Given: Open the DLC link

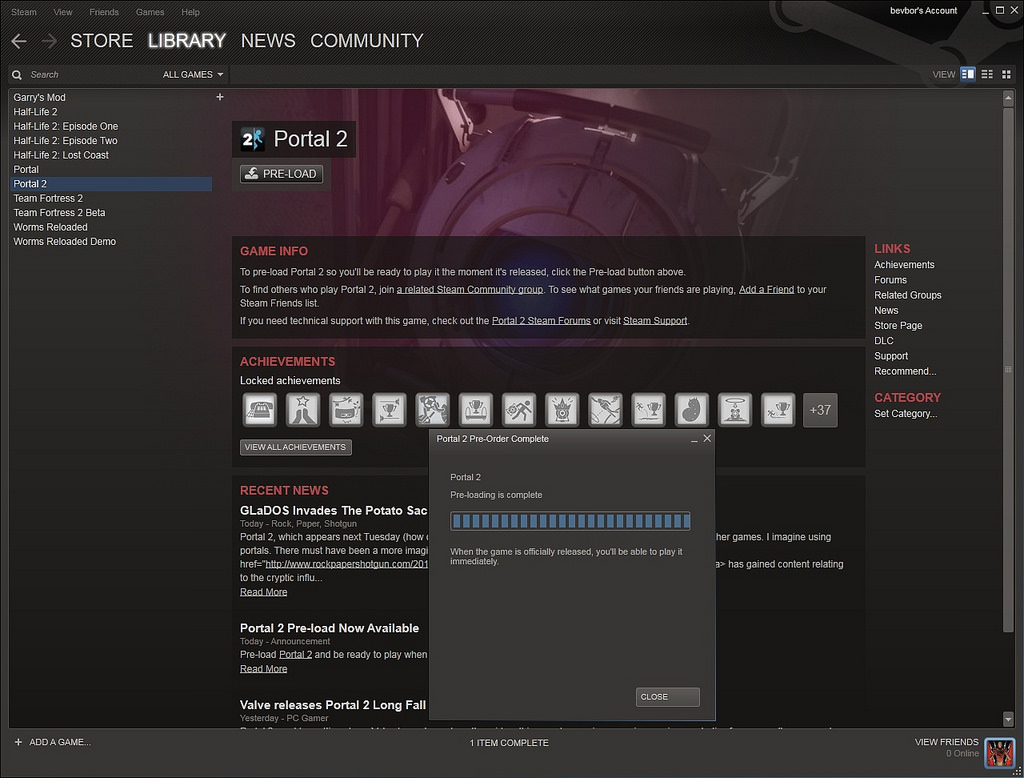Looking at the screenshot, I should coord(884,340).
